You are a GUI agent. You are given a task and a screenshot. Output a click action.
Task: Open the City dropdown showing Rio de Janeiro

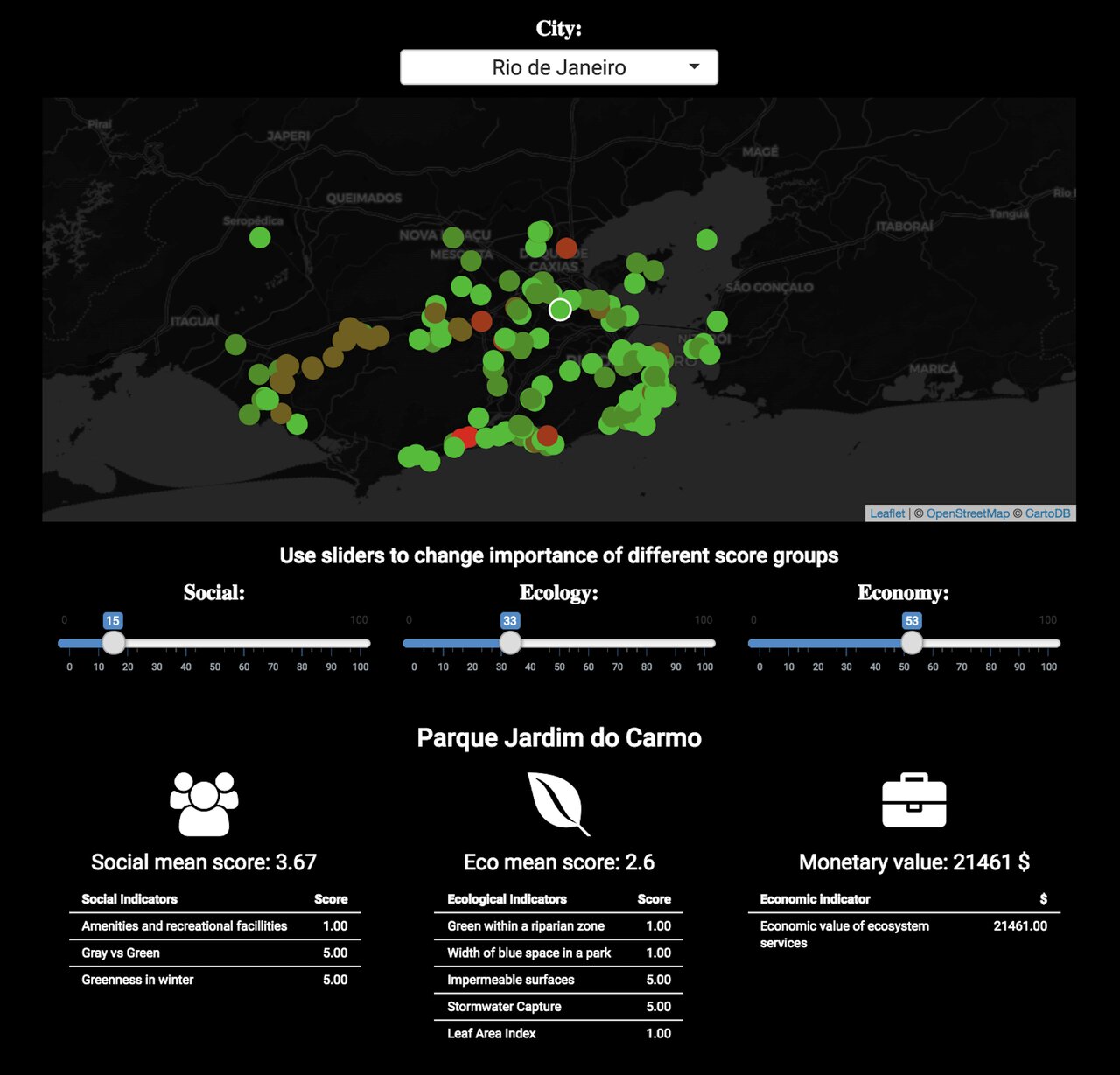point(558,67)
